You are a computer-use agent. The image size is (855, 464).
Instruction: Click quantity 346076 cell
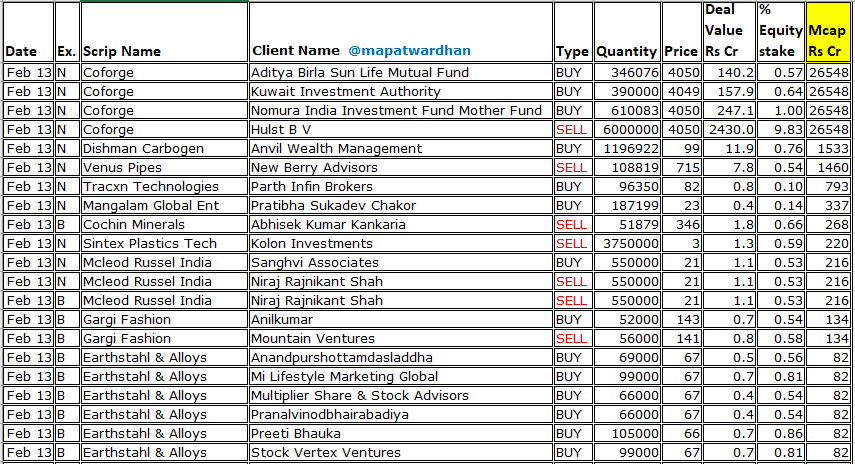click(x=627, y=73)
